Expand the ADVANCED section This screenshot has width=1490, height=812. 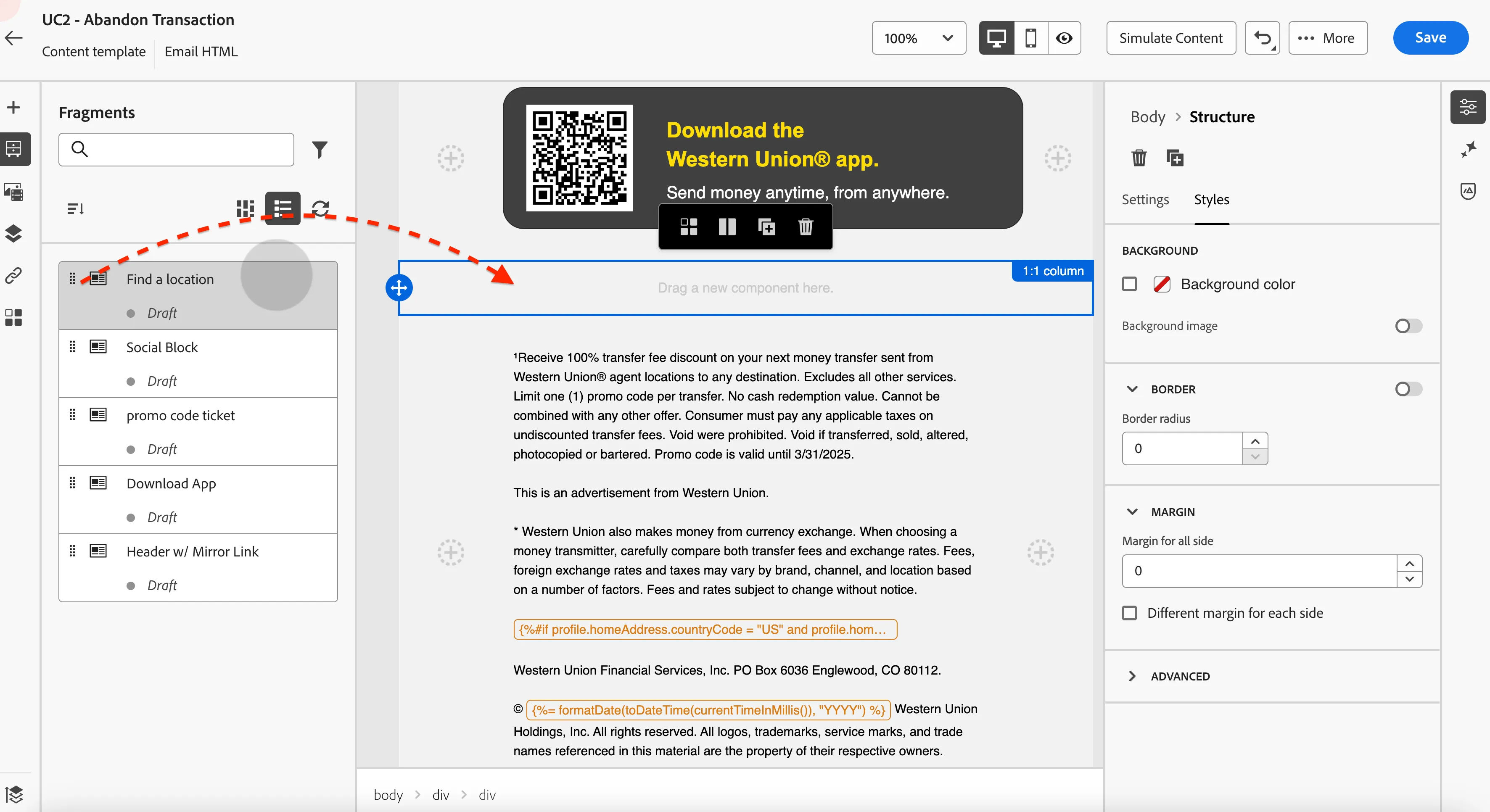1133,676
